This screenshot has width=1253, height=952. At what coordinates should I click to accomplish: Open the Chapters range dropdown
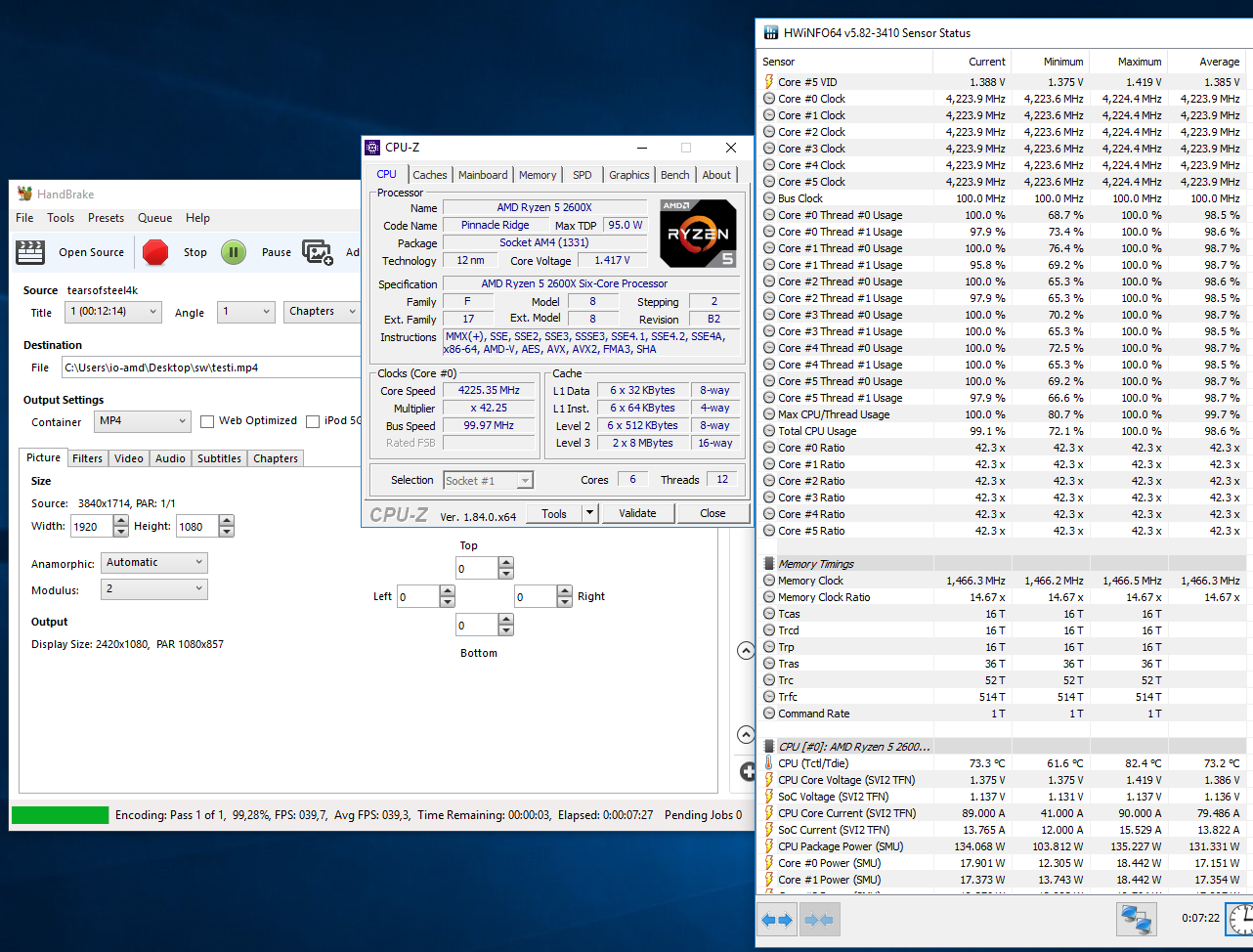(x=323, y=312)
